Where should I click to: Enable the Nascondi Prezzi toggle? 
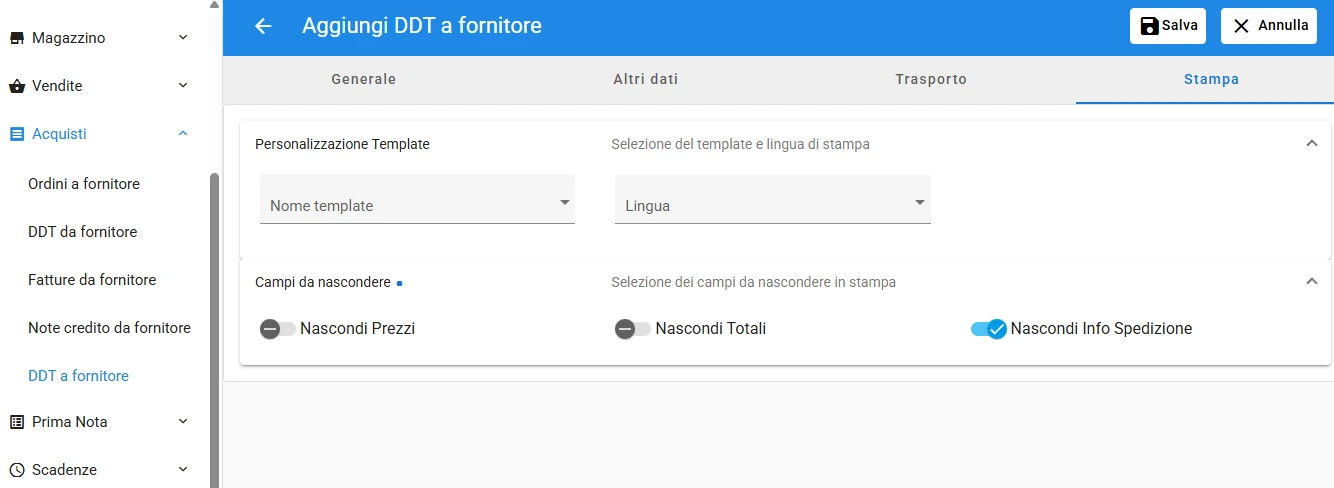tap(278, 329)
